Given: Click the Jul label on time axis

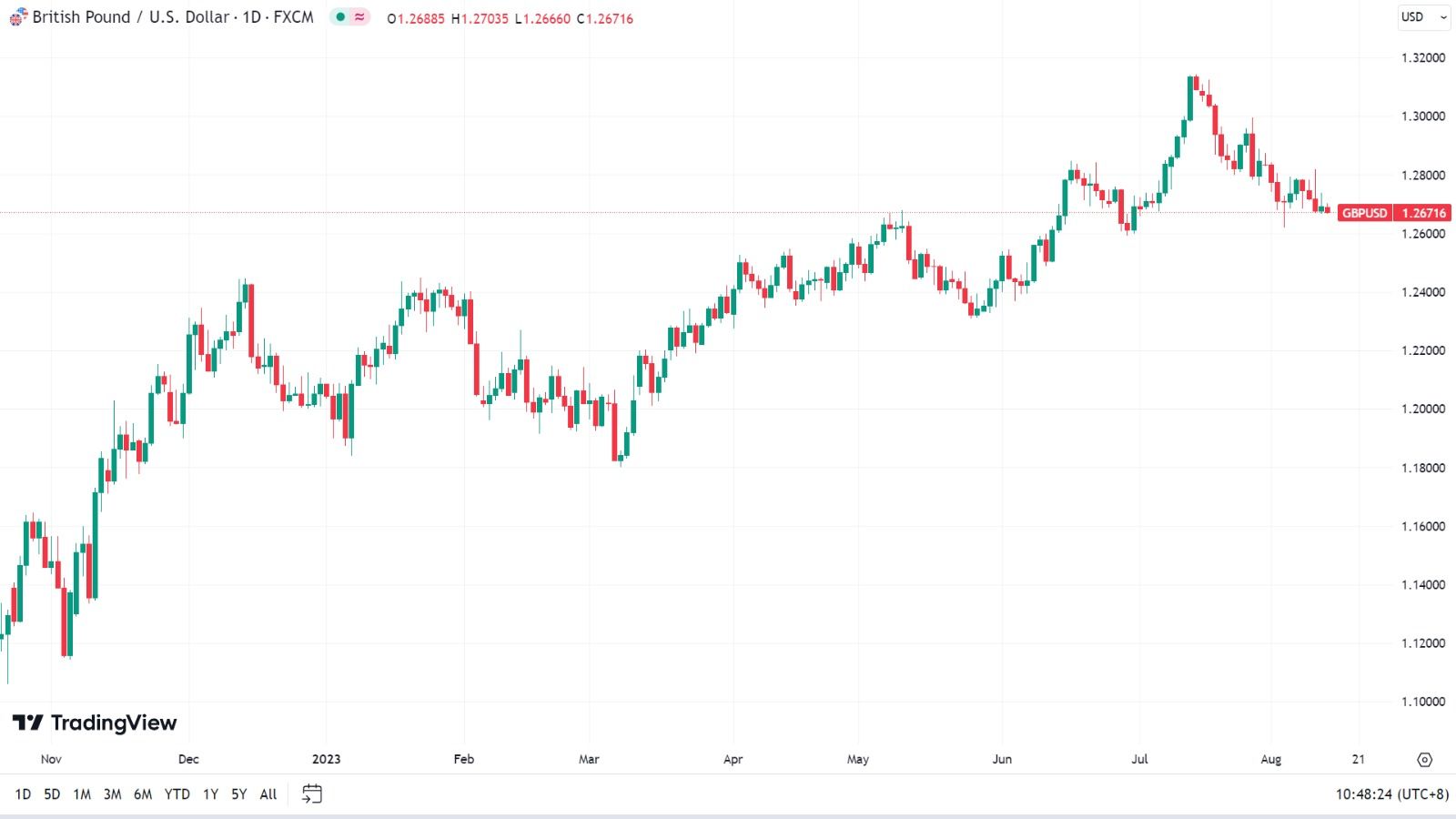Looking at the screenshot, I should tap(1139, 759).
